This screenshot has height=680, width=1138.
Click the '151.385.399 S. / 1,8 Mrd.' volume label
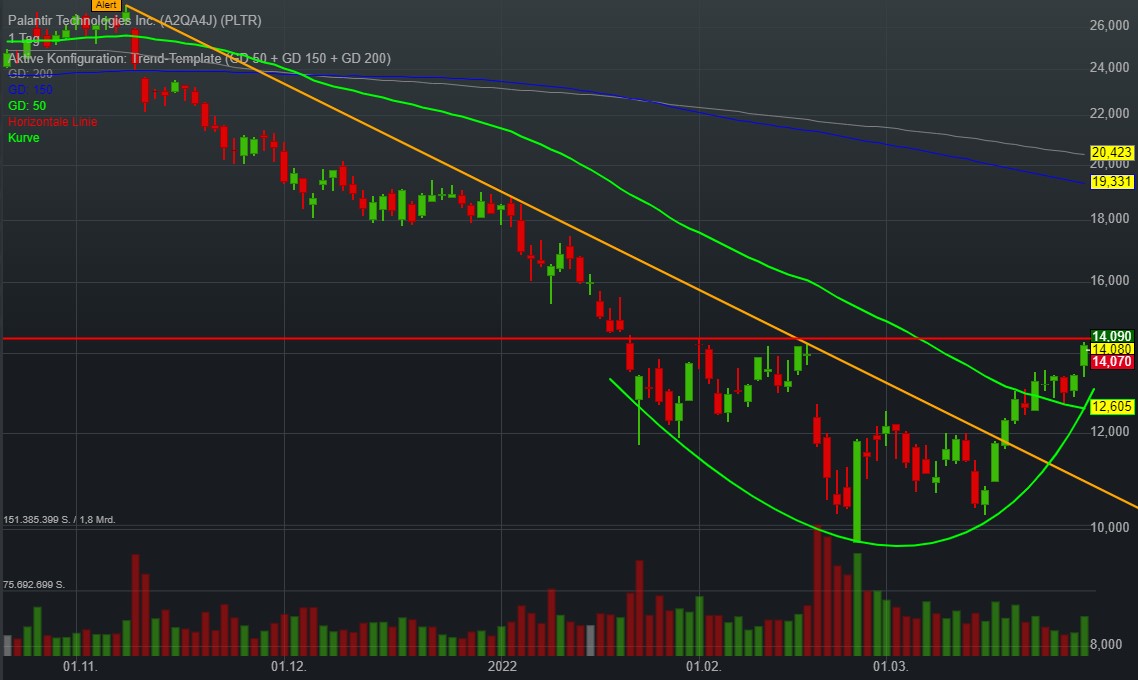60,520
